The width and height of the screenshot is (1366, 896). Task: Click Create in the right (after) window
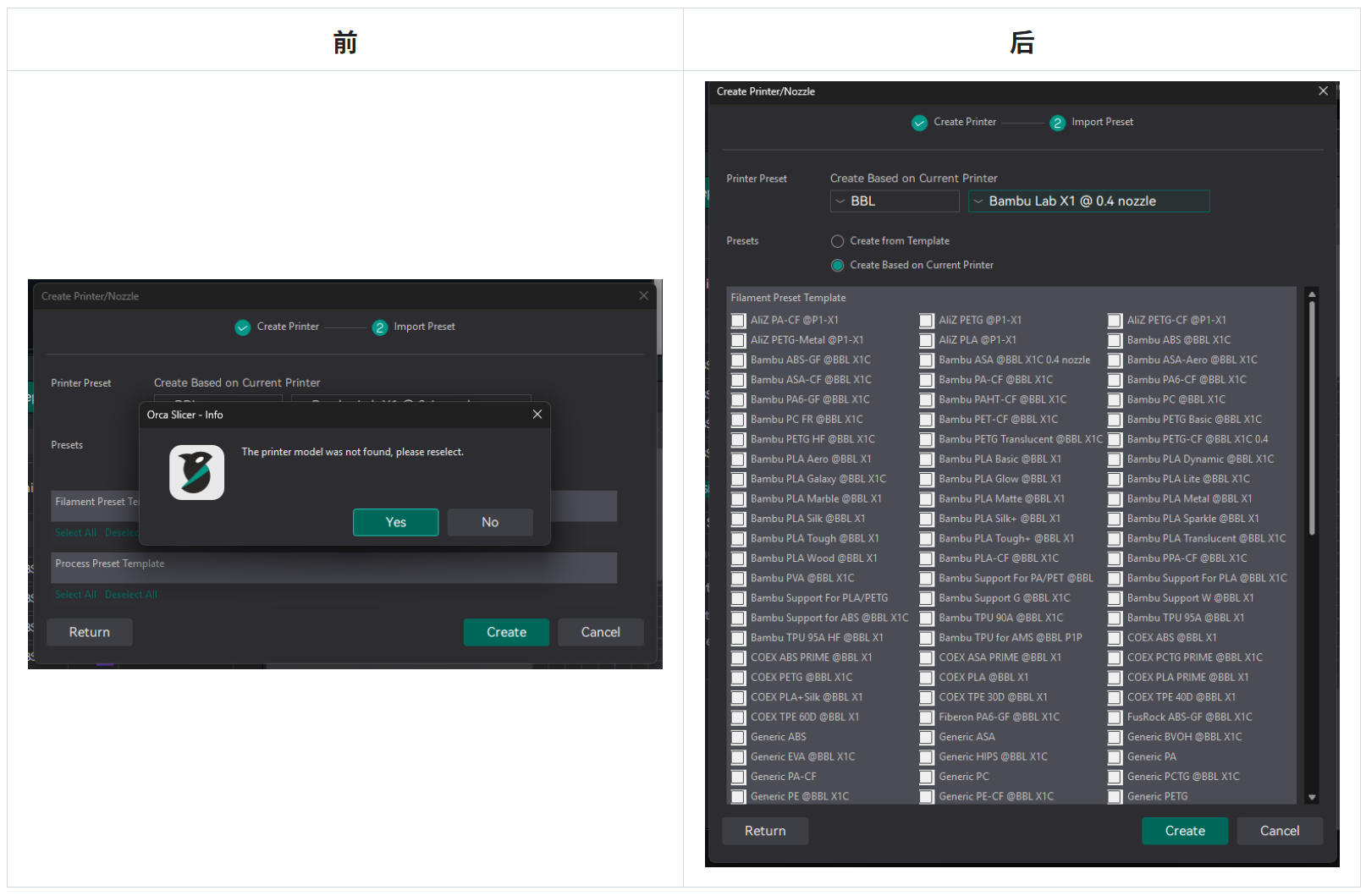1185,831
